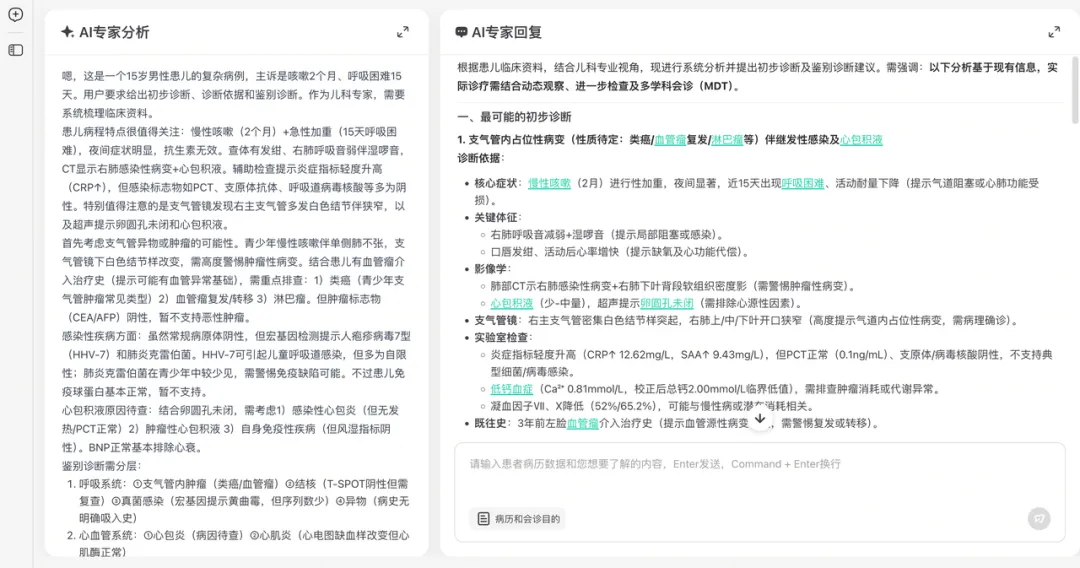This screenshot has width=1080, height=568.
Task: Start a new chat with the plus icon
Action: point(15,15)
